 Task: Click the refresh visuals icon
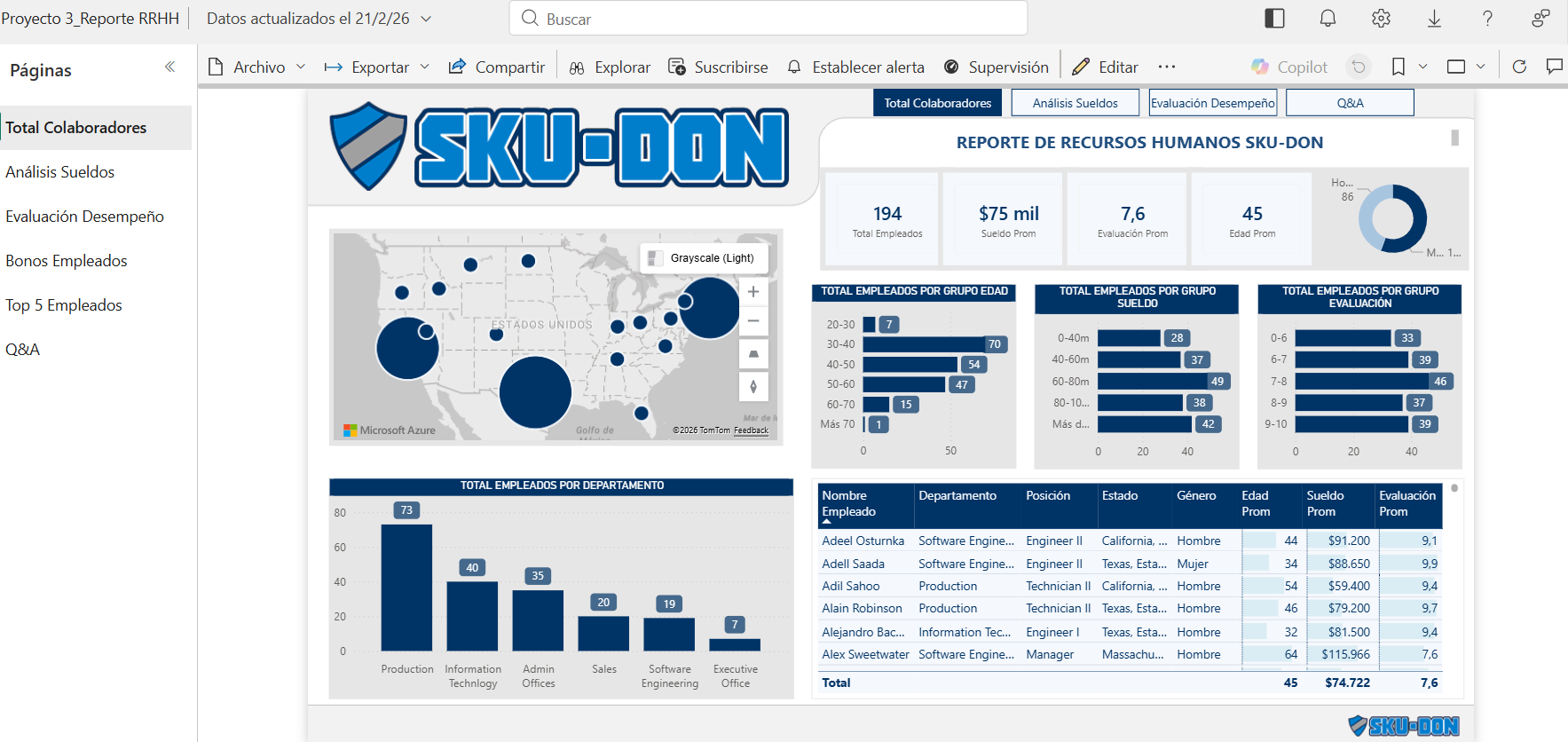pyautogui.click(x=1519, y=67)
